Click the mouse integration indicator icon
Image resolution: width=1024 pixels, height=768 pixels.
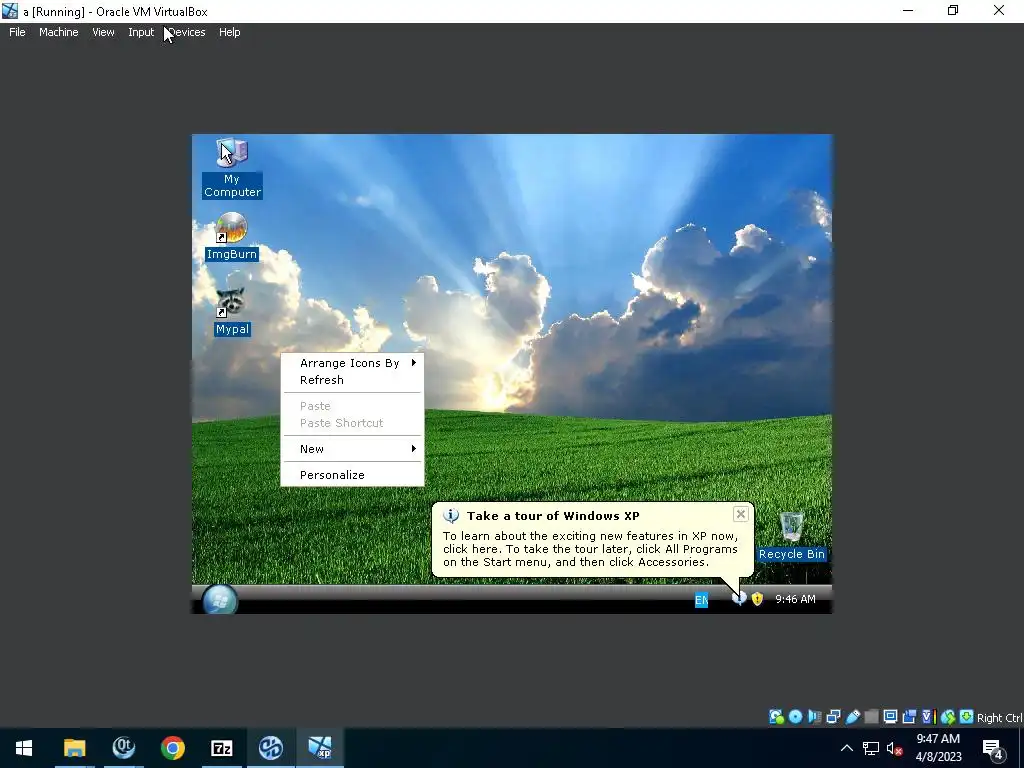tap(948, 716)
